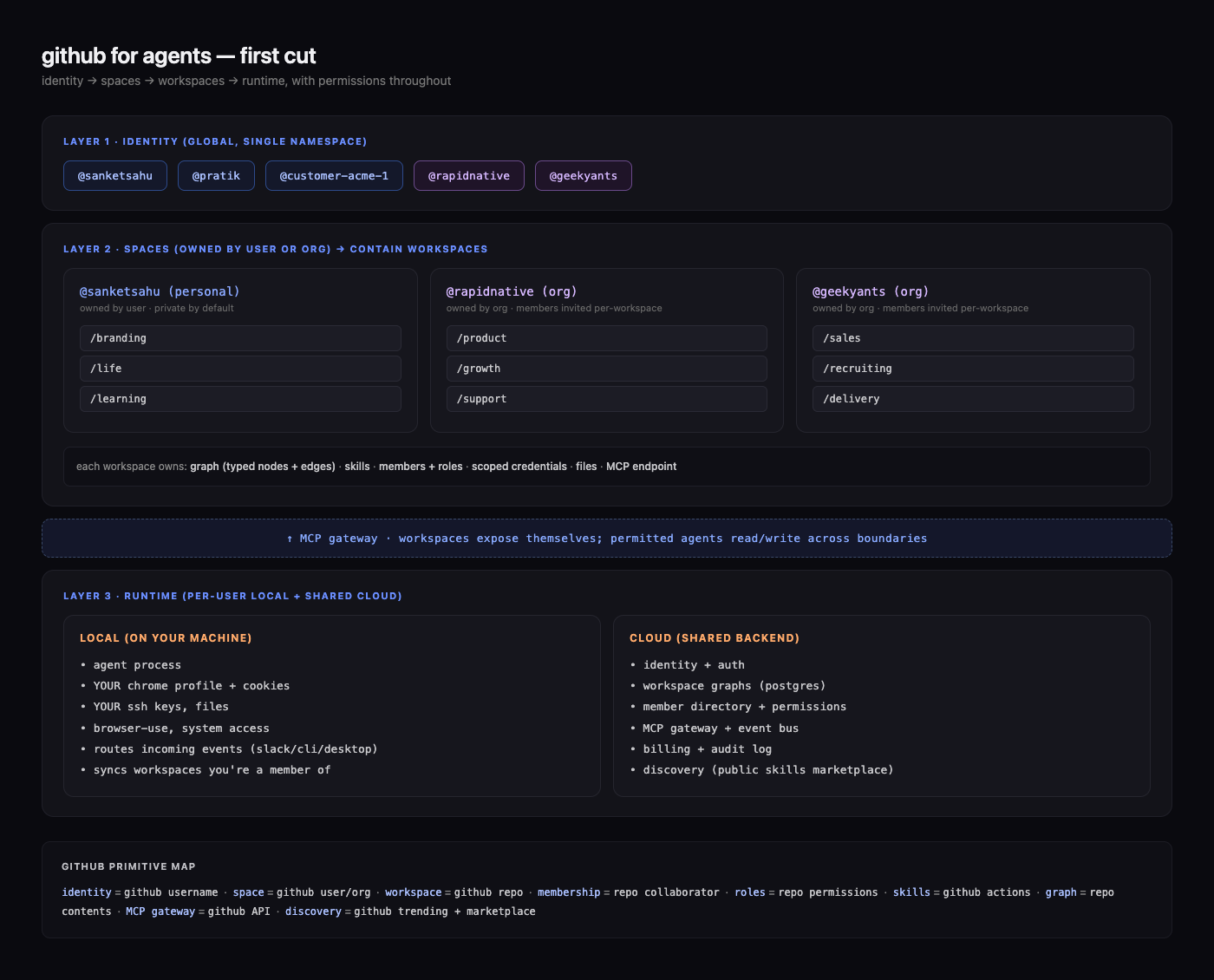Image resolution: width=1214 pixels, height=980 pixels.
Task: Click 'syncs workspaces you're a member of' bullet
Action: pos(206,770)
